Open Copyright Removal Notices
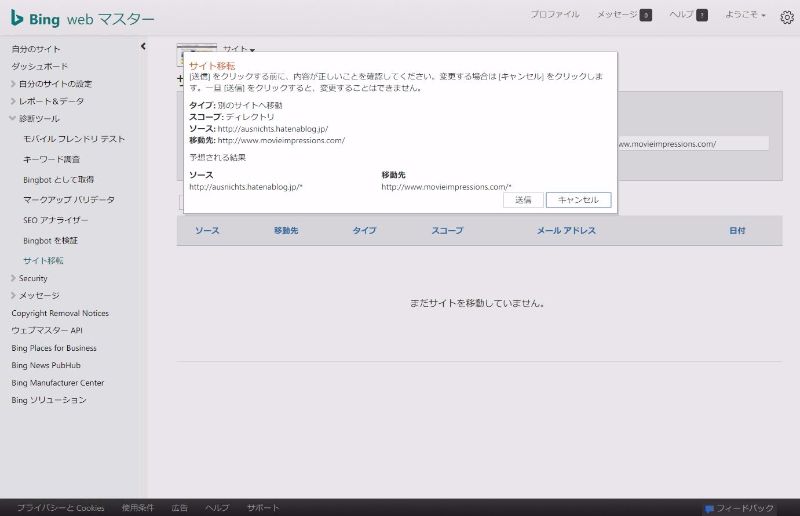 click(60, 313)
